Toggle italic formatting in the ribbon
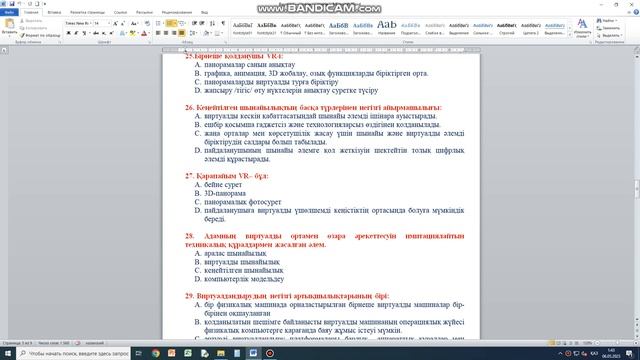This screenshot has height=360, width=640. [x=76, y=33]
